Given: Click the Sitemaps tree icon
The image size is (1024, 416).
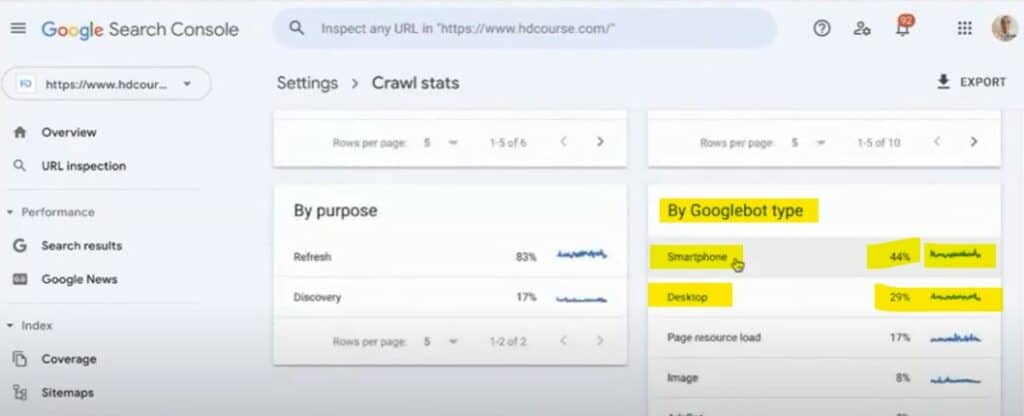Looking at the screenshot, I should click(x=20, y=392).
